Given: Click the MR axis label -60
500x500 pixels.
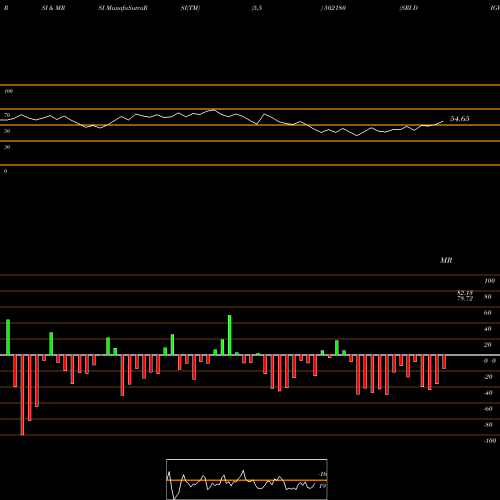Looking at the screenshot, I should click(x=488, y=409).
